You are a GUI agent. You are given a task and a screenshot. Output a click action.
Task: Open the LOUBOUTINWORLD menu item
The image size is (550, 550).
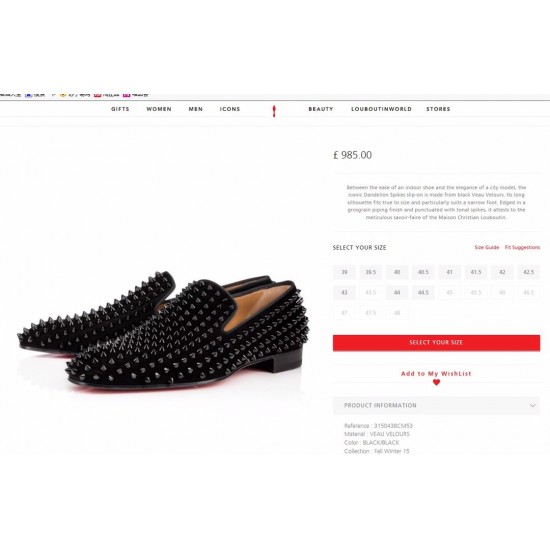click(x=381, y=109)
